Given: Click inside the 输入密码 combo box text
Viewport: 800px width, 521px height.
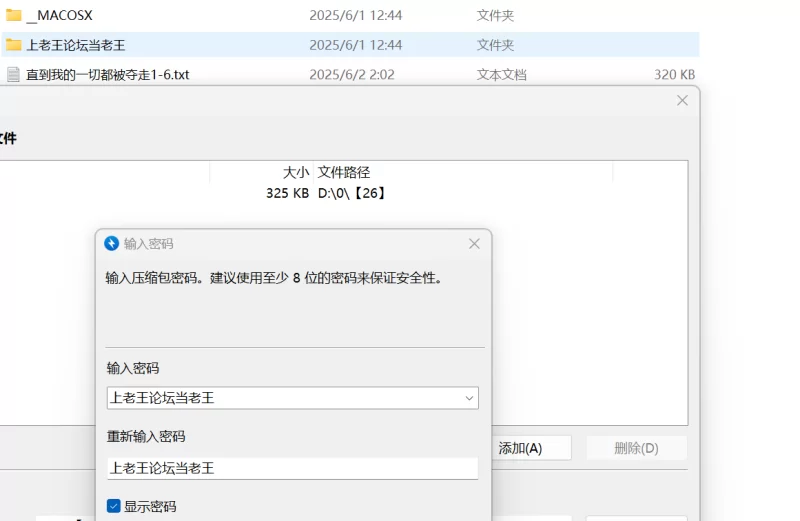Looking at the screenshot, I should [x=280, y=398].
